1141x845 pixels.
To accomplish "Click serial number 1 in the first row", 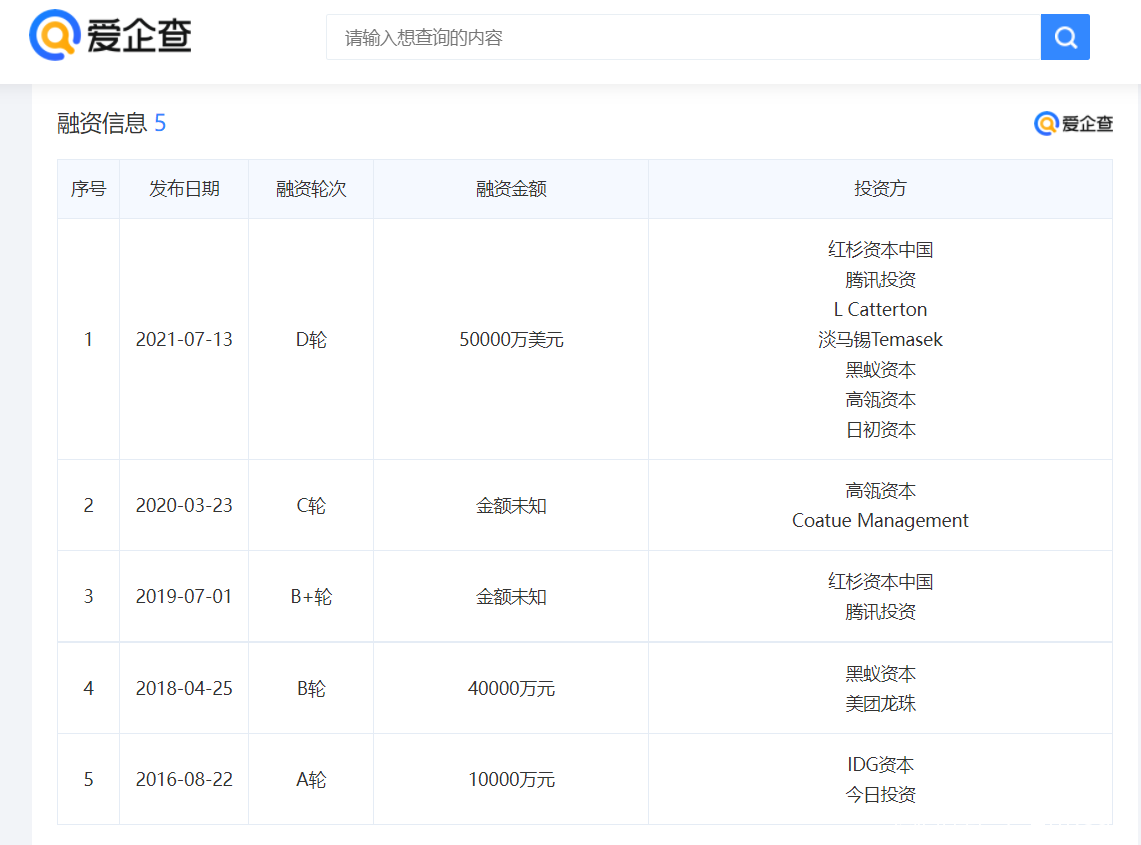I will point(89,339).
